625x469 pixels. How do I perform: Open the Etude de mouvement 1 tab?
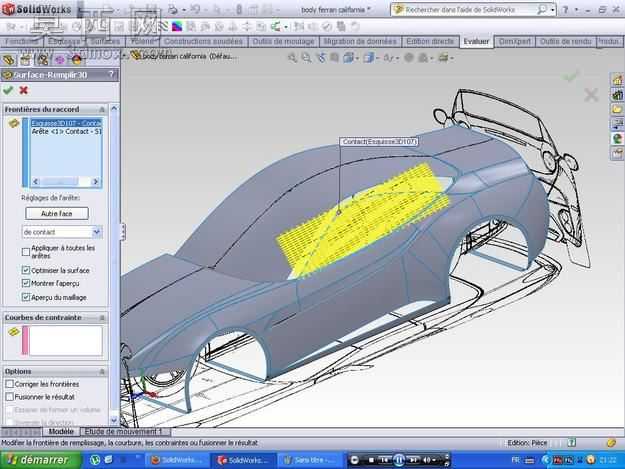click(x=123, y=431)
